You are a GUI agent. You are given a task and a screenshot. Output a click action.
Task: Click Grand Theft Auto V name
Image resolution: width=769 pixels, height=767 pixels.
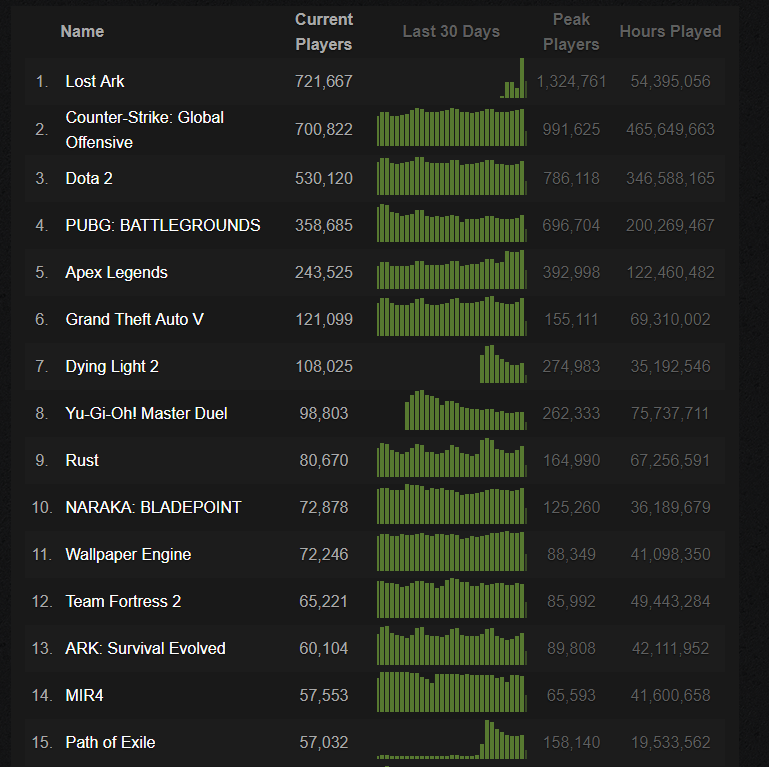pyautogui.click(x=134, y=320)
